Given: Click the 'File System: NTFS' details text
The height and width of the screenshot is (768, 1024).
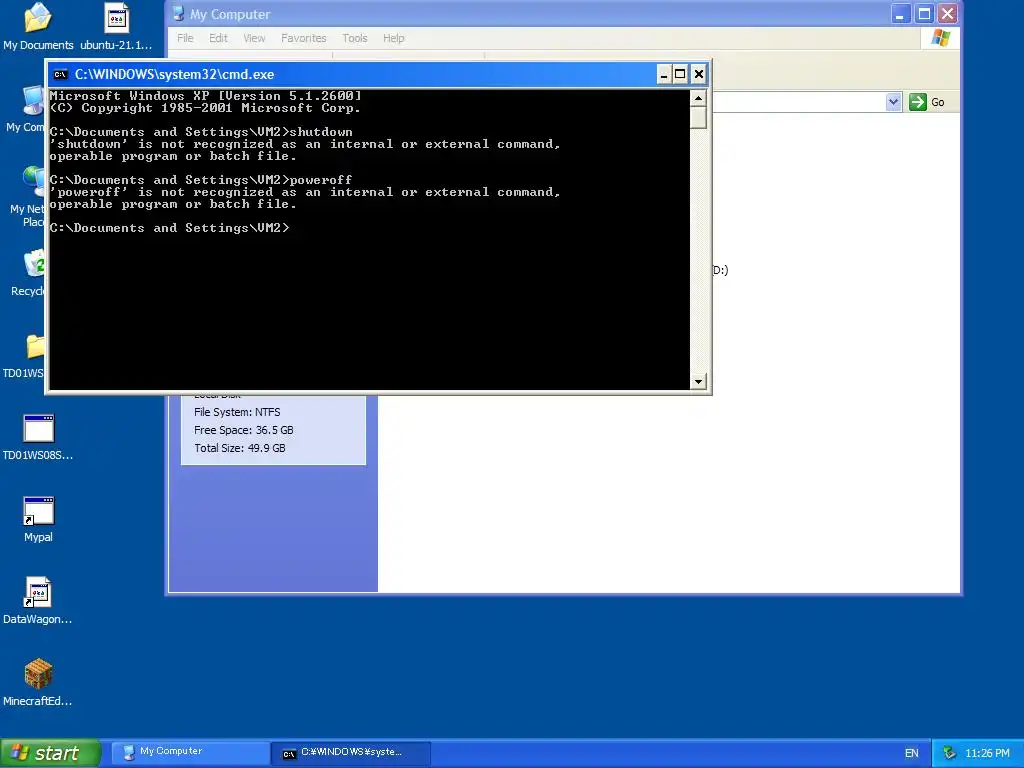Looking at the screenshot, I should 237,412.
